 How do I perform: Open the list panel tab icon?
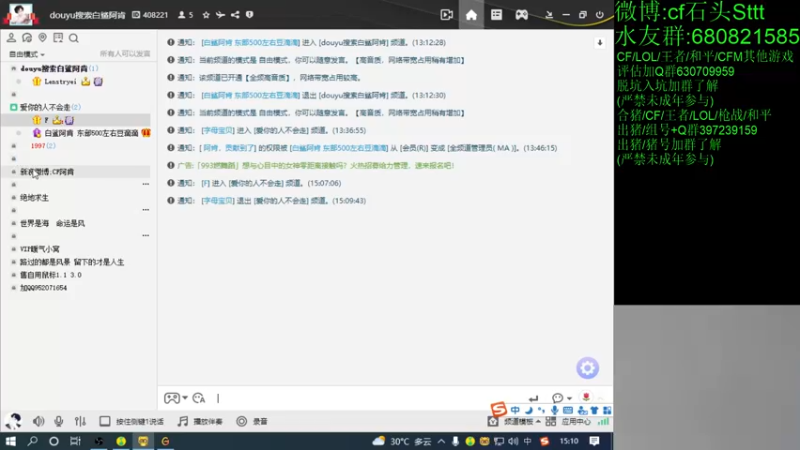pyautogui.click(x=496, y=15)
